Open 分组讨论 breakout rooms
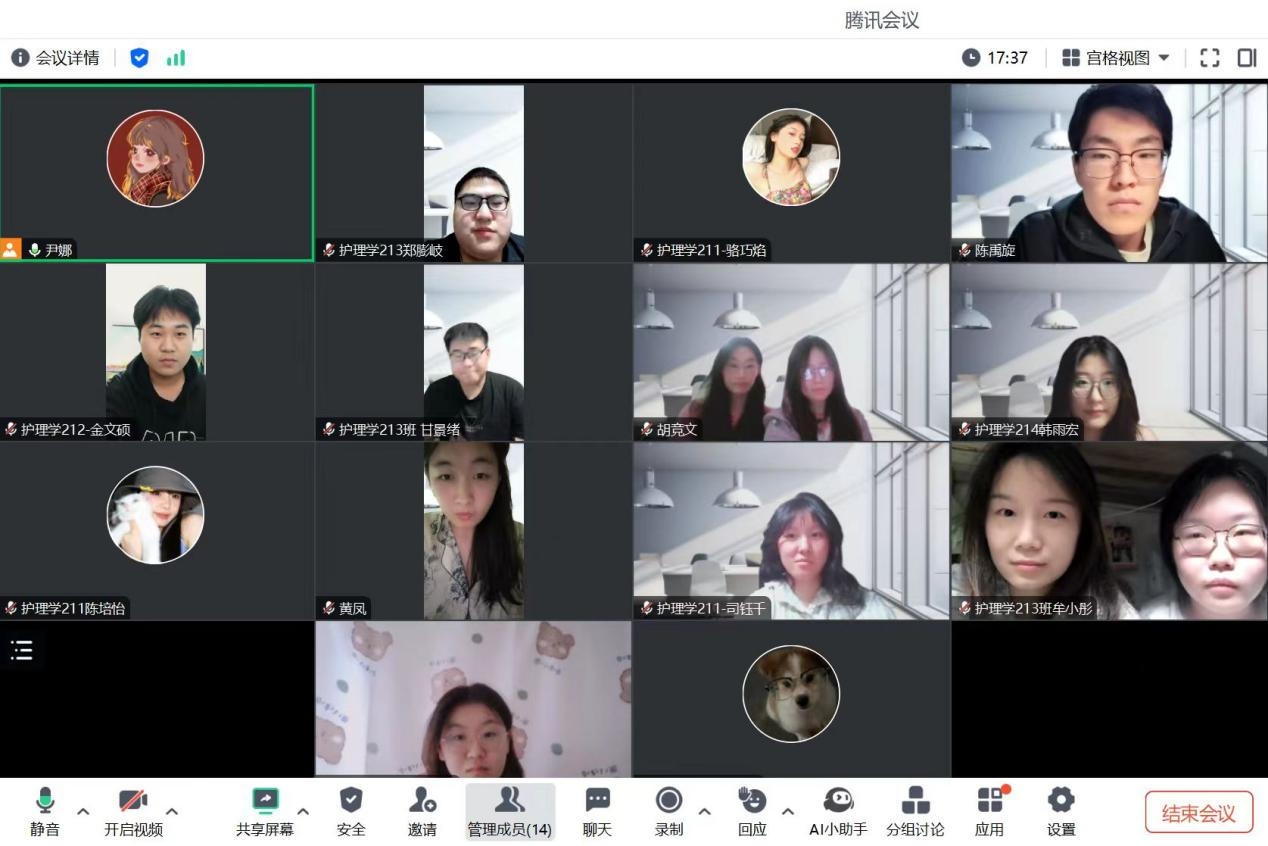1268x846 pixels. pos(914,811)
